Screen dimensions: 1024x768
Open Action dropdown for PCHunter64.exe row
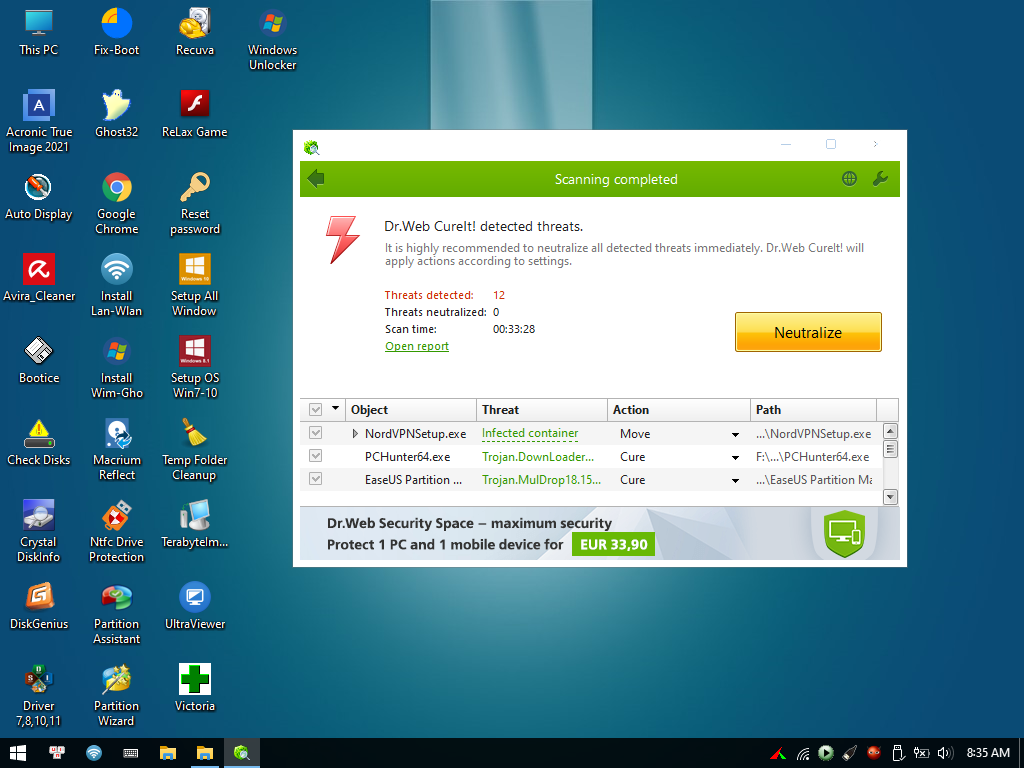pyautogui.click(x=735, y=458)
